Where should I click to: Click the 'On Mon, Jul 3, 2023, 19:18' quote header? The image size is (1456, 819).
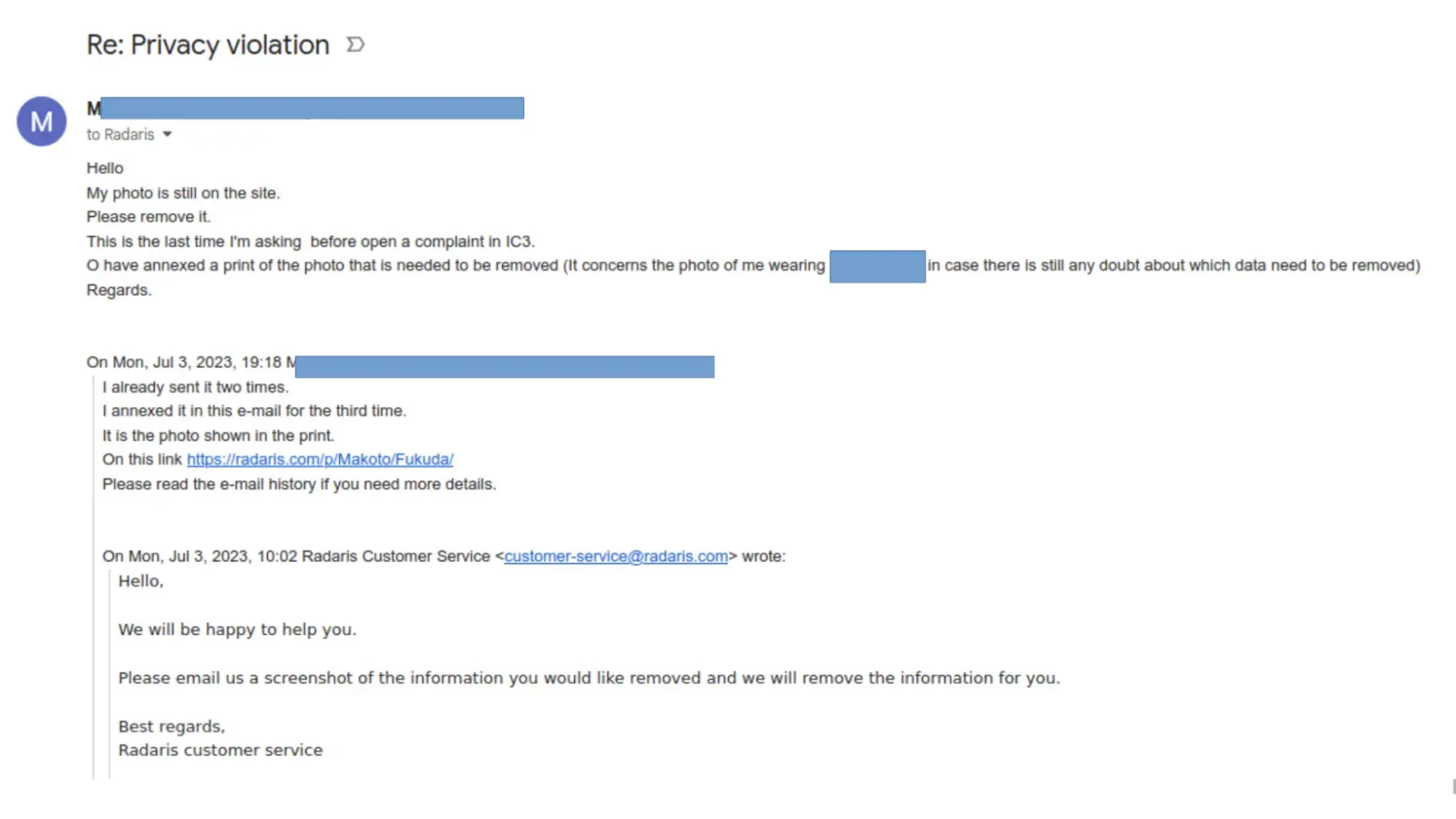click(184, 362)
